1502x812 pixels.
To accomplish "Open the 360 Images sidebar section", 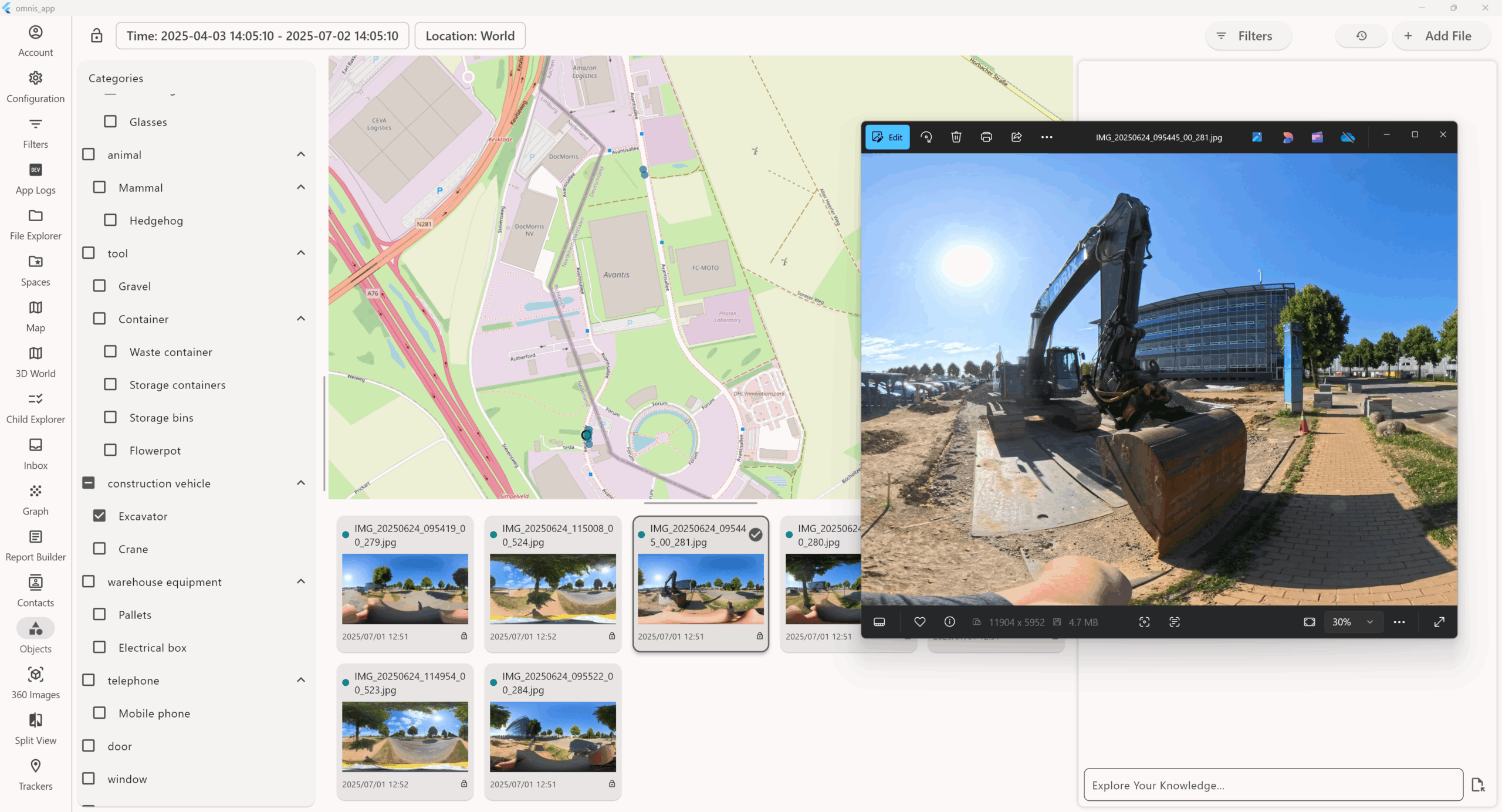I will click(36, 683).
